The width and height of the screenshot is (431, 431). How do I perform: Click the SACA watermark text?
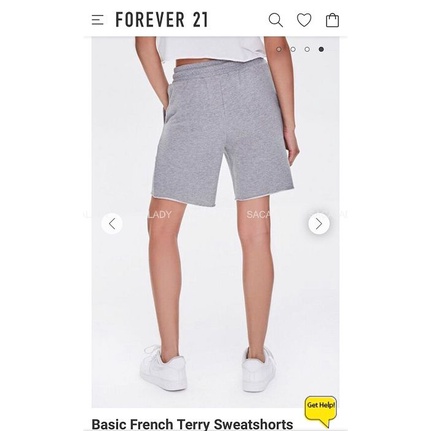pos(258,214)
